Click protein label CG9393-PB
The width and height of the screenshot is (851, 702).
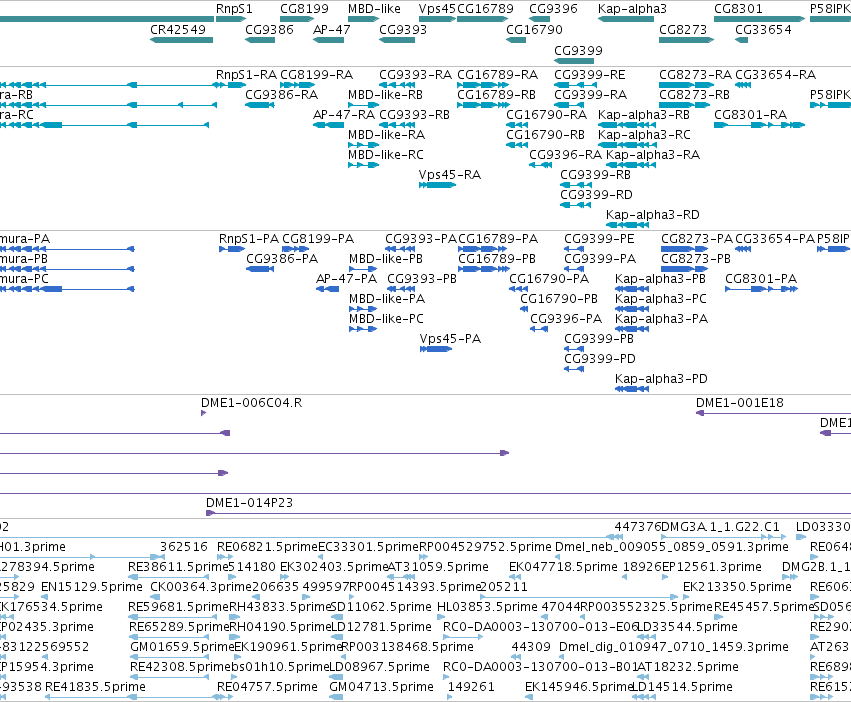(422, 279)
